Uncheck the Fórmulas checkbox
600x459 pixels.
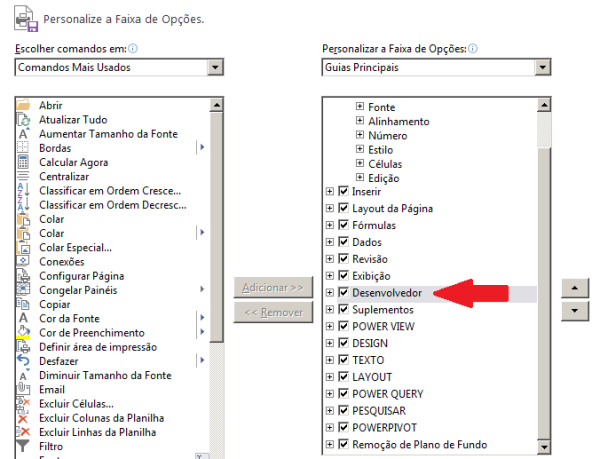click(344, 225)
